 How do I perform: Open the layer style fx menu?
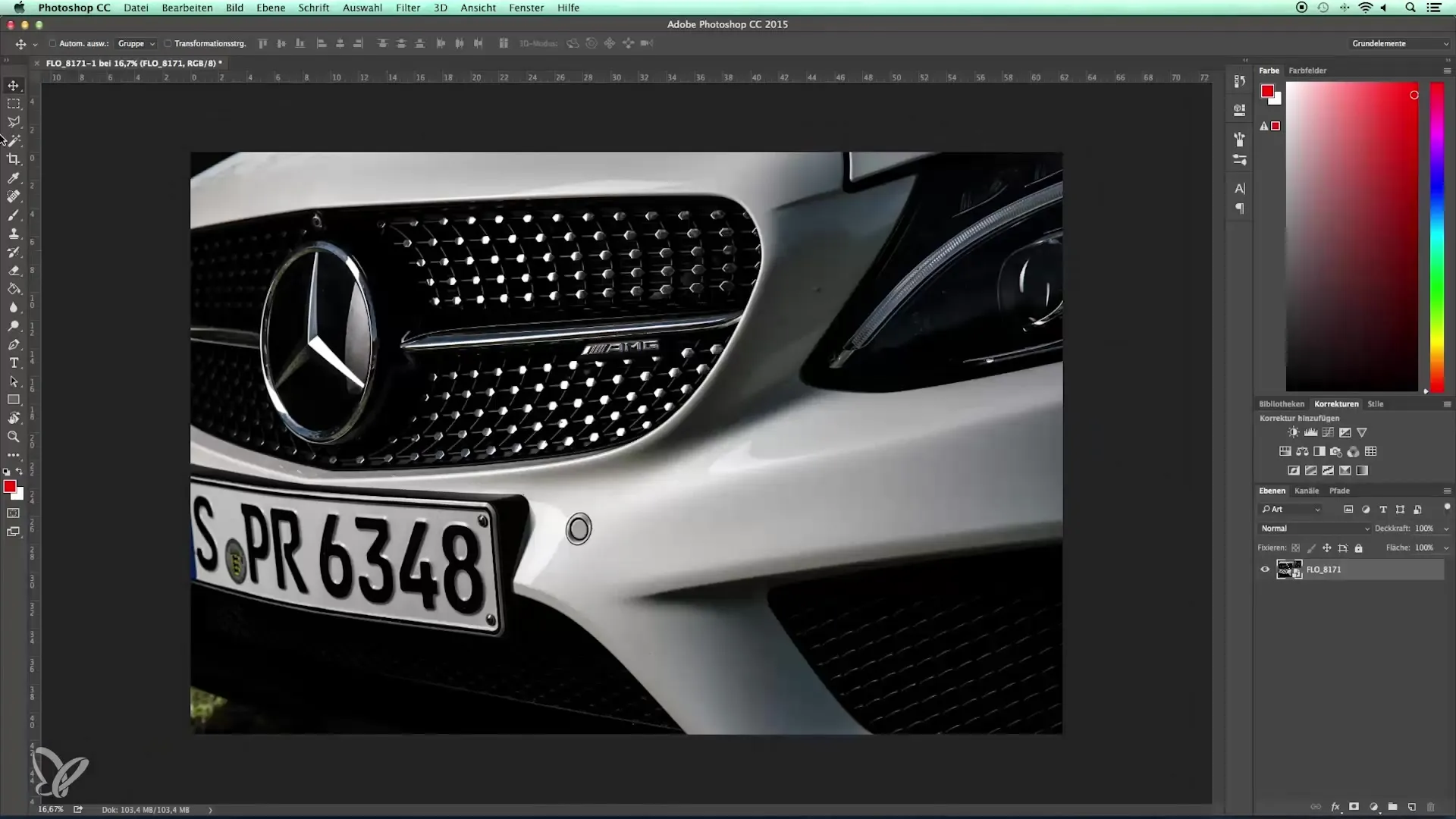point(1335,807)
